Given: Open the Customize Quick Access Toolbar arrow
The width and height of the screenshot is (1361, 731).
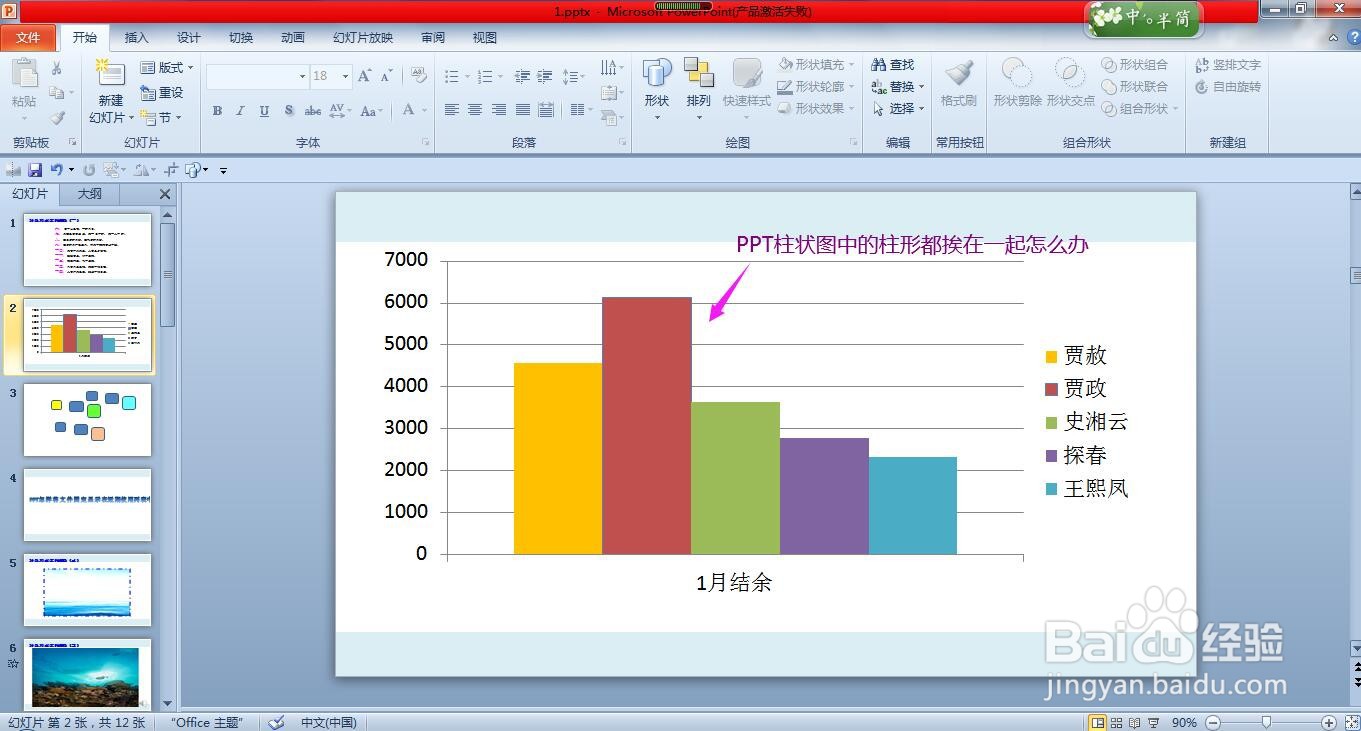Looking at the screenshot, I should (x=223, y=171).
